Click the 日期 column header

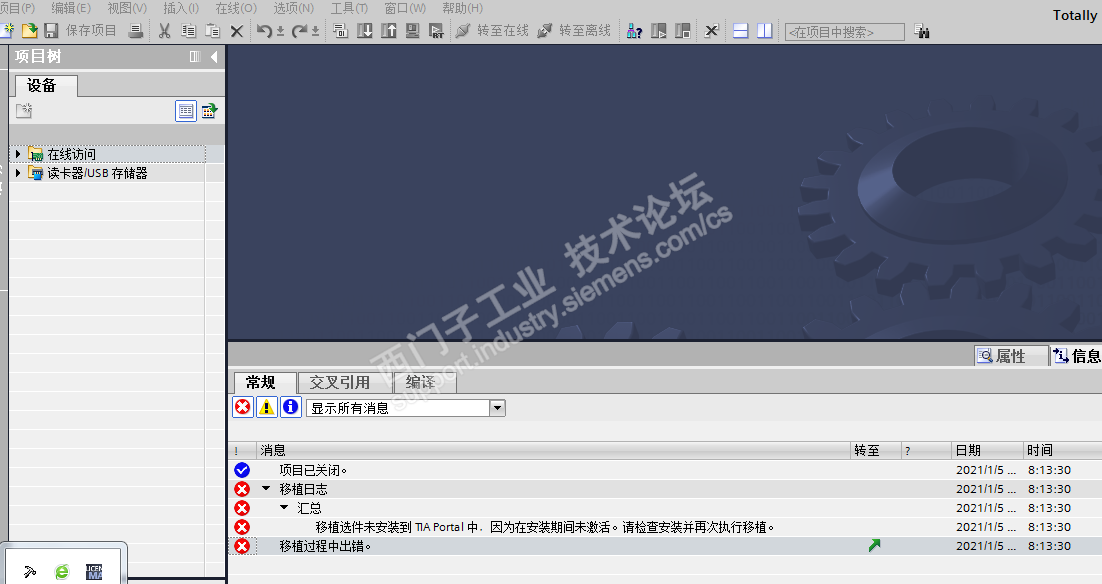(987, 450)
